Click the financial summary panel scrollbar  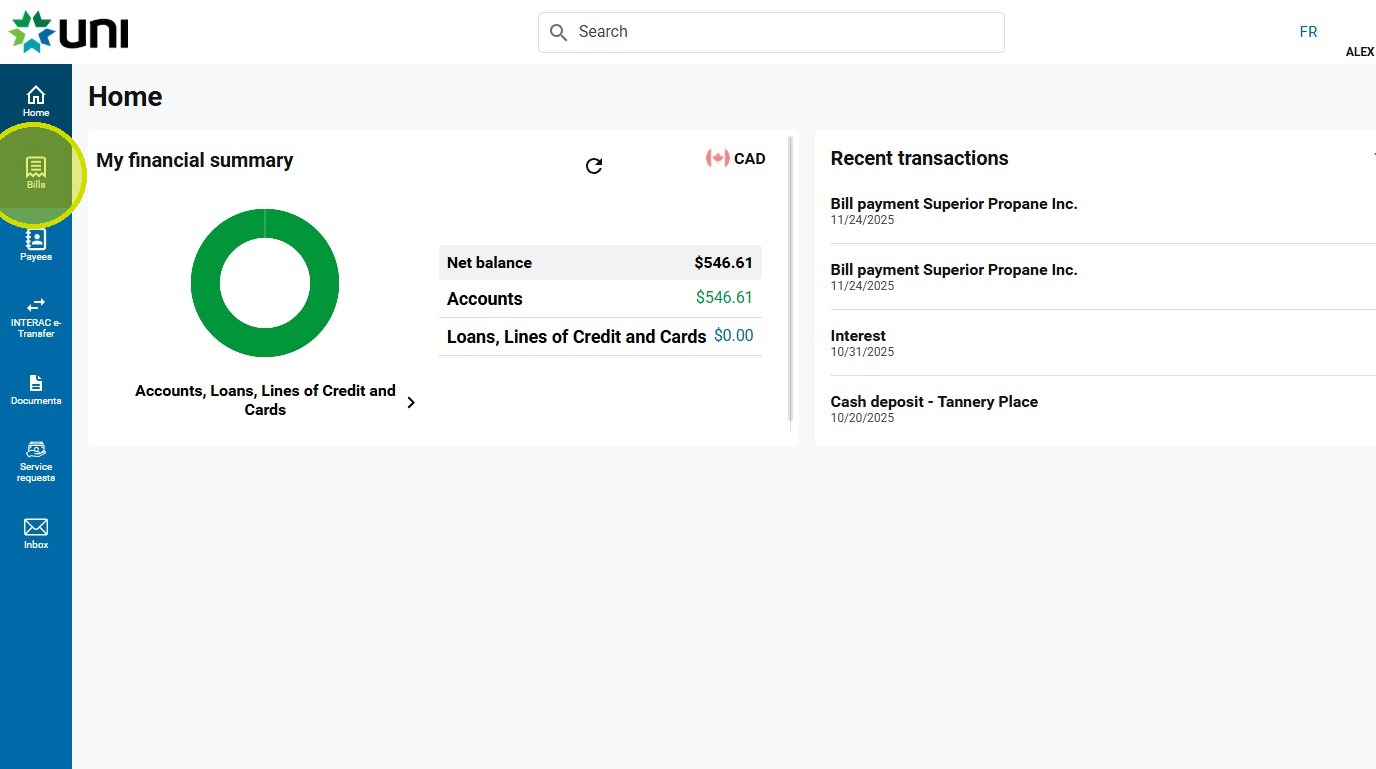791,280
